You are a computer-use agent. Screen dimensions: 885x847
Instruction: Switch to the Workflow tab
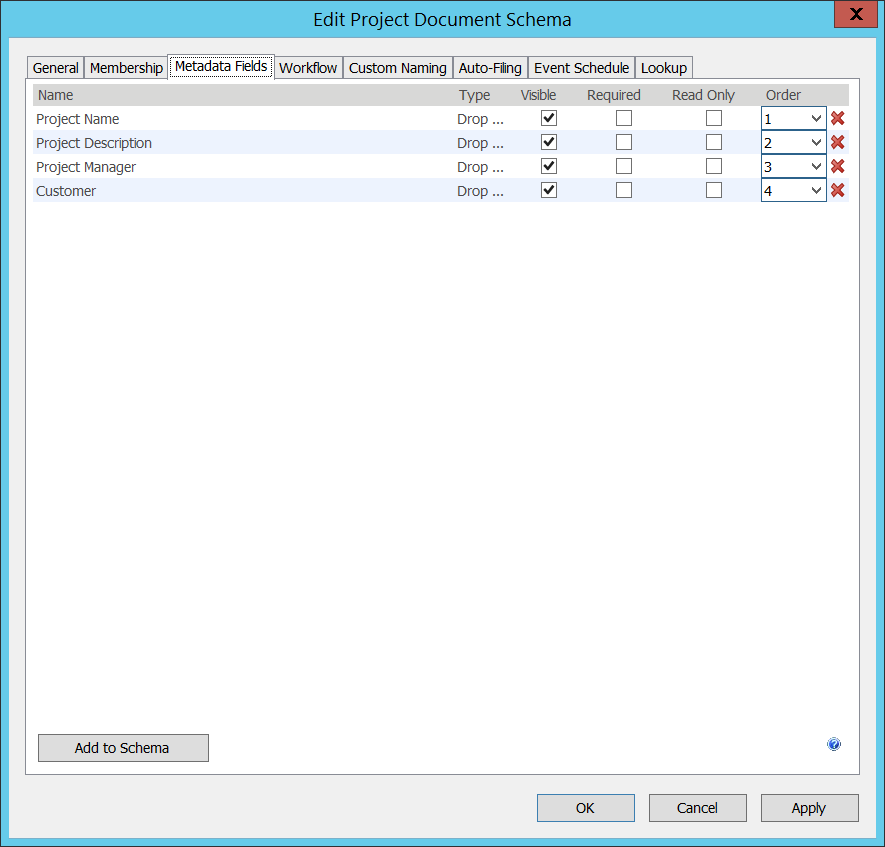pos(308,68)
